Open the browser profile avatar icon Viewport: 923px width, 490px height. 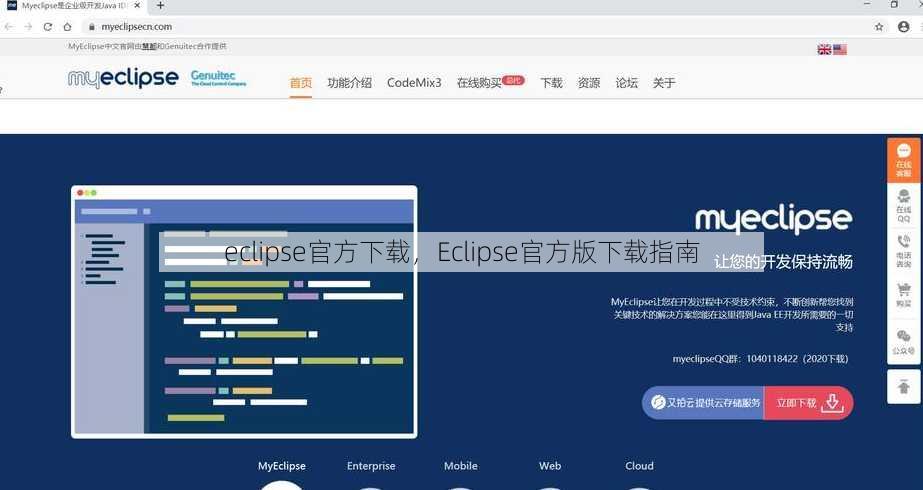(x=904, y=27)
